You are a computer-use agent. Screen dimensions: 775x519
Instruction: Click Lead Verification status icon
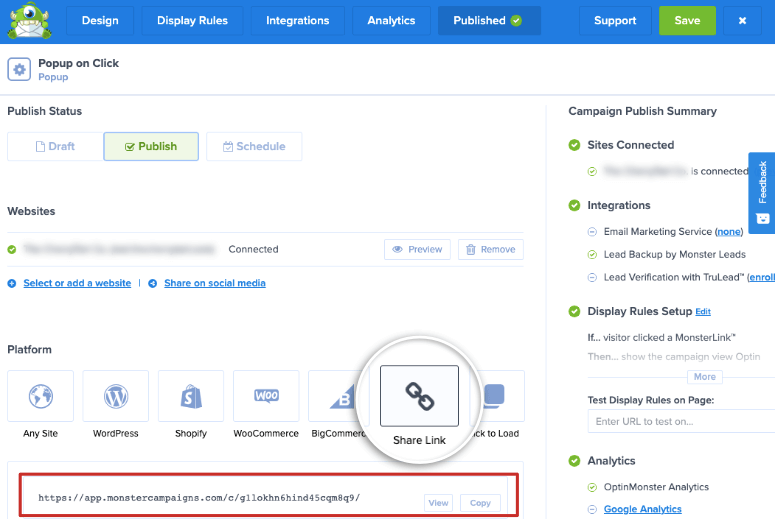click(x=592, y=277)
